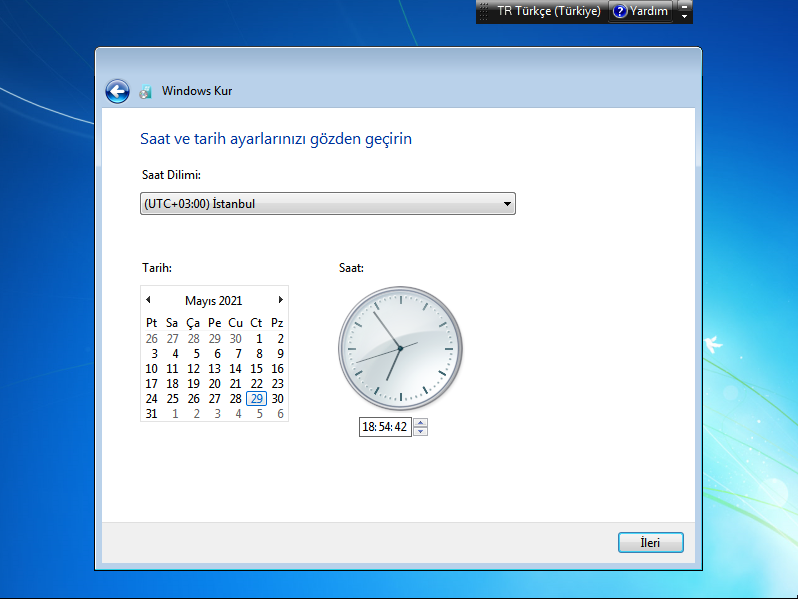Select day 10 in calendar

[x=152, y=368]
